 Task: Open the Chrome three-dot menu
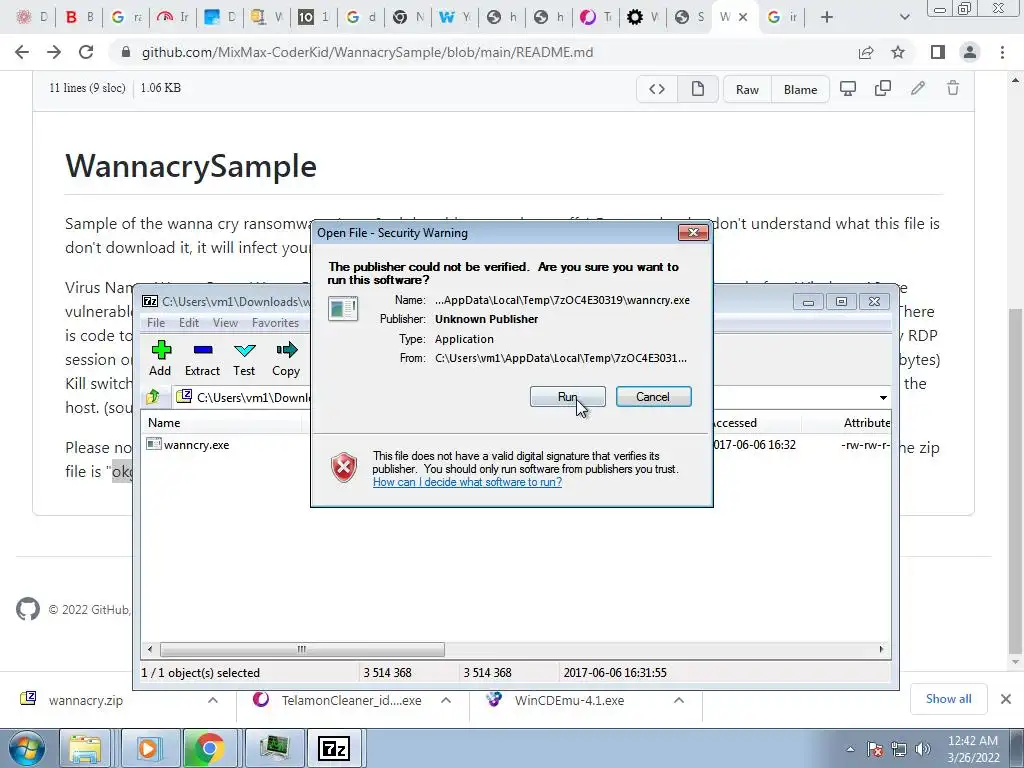pyautogui.click(x=1002, y=52)
